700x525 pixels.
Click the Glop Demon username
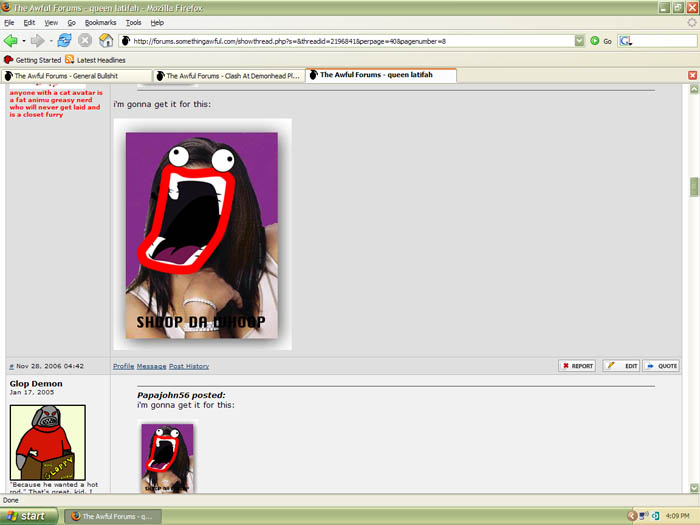coord(36,383)
